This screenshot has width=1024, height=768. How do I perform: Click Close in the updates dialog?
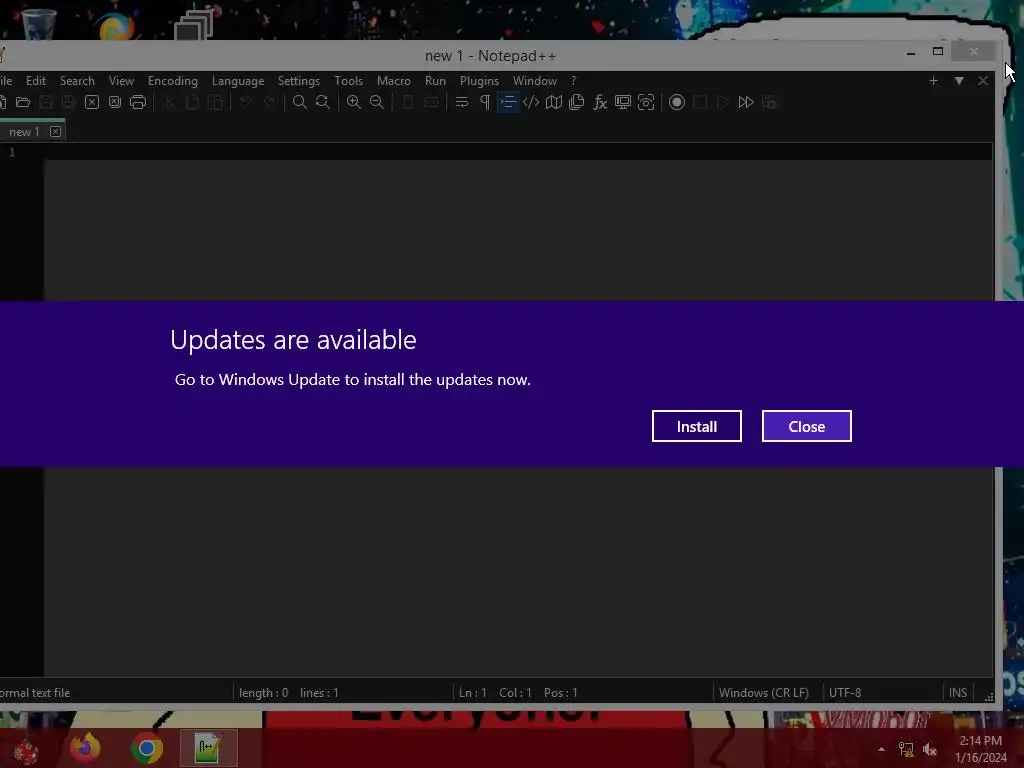(807, 426)
